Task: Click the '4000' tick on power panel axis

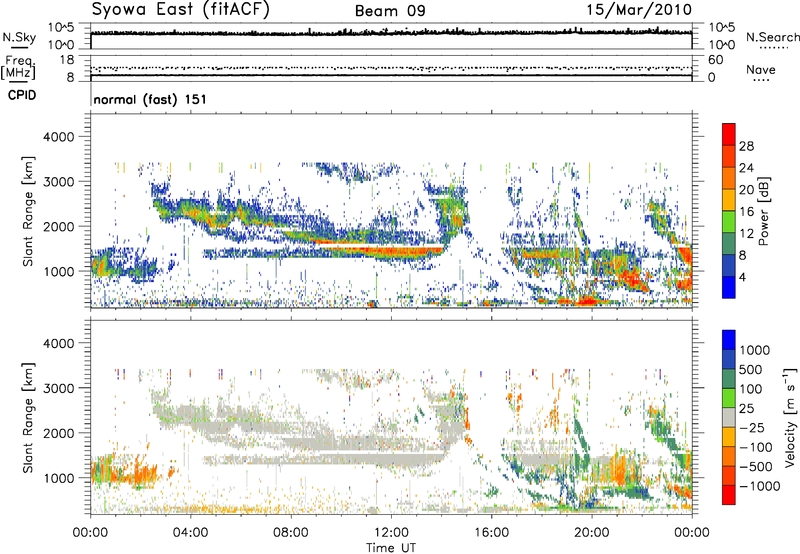Action: 58,137
